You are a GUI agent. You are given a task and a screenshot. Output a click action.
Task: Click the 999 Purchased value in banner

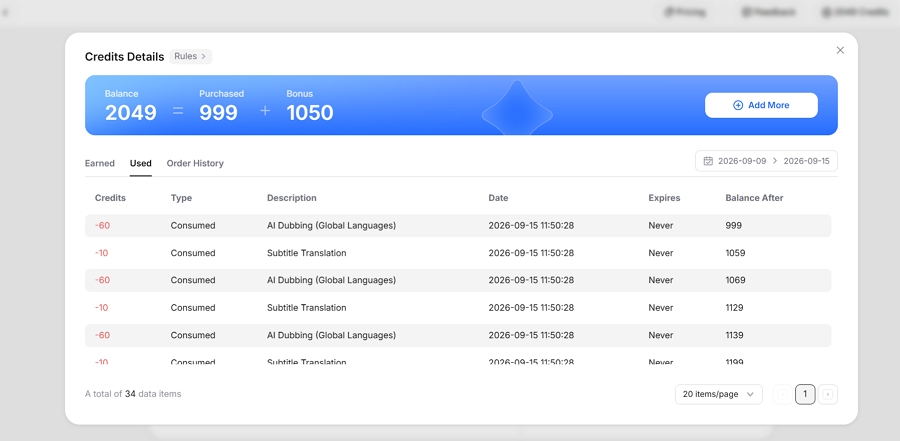[x=218, y=113]
